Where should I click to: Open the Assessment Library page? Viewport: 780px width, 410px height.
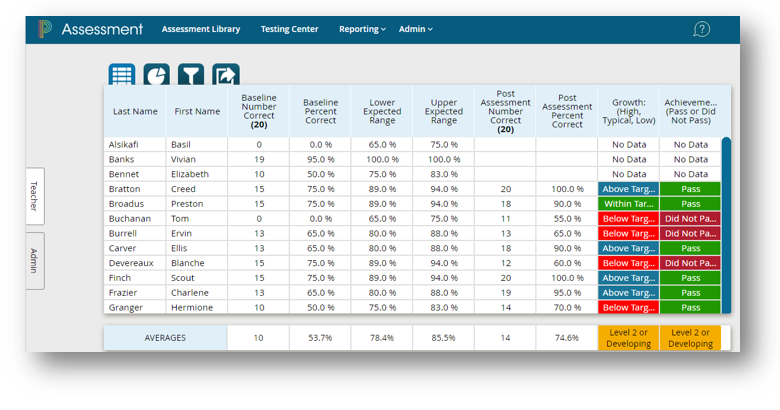pos(201,29)
